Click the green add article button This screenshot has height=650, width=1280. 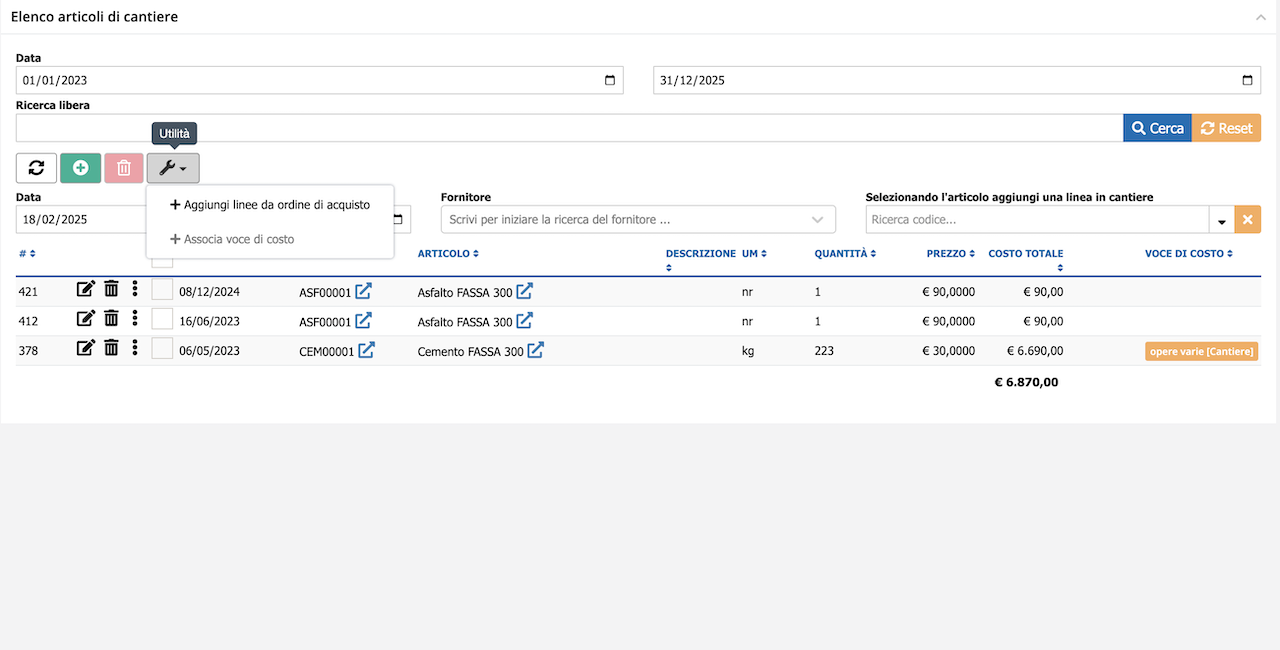(x=80, y=168)
